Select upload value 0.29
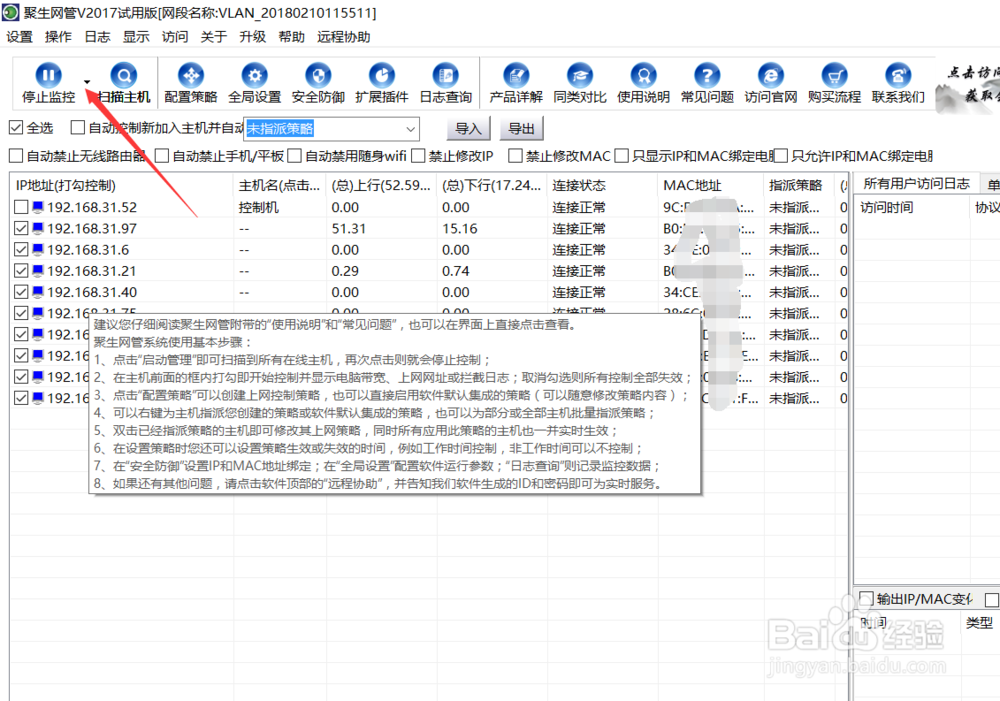 click(x=345, y=271)
